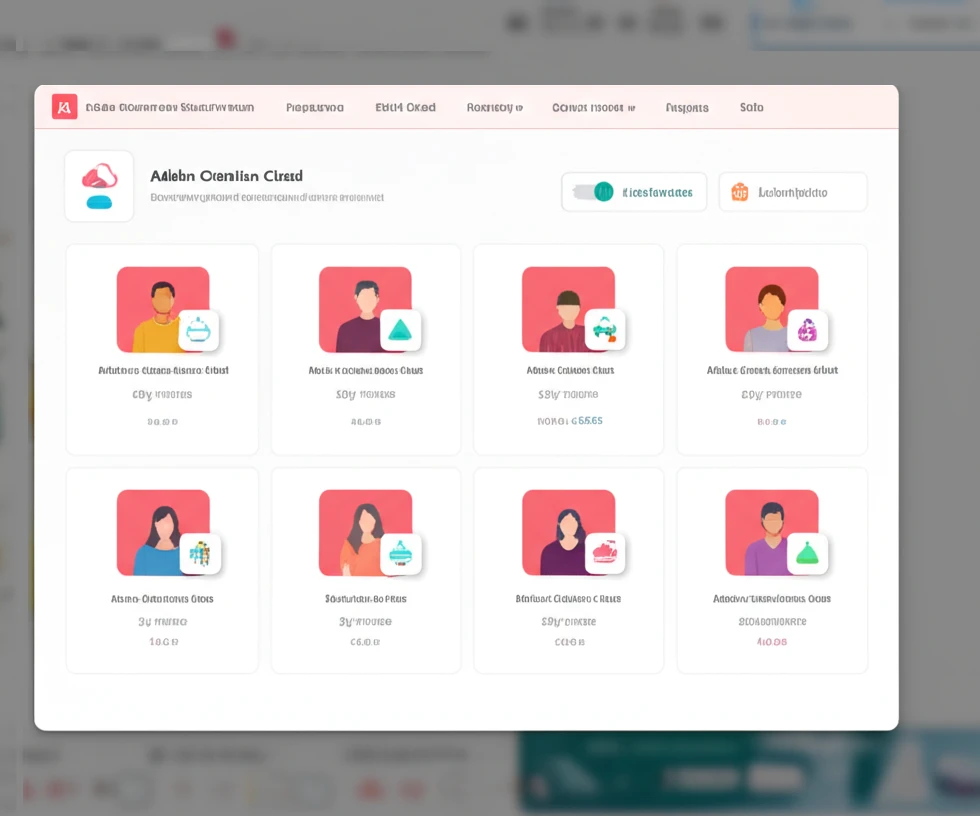Click bottom value on yellow-shirt man card
The width and height of the screenshot is (980, 816).
pyautogui.click(x=162, y=422)
